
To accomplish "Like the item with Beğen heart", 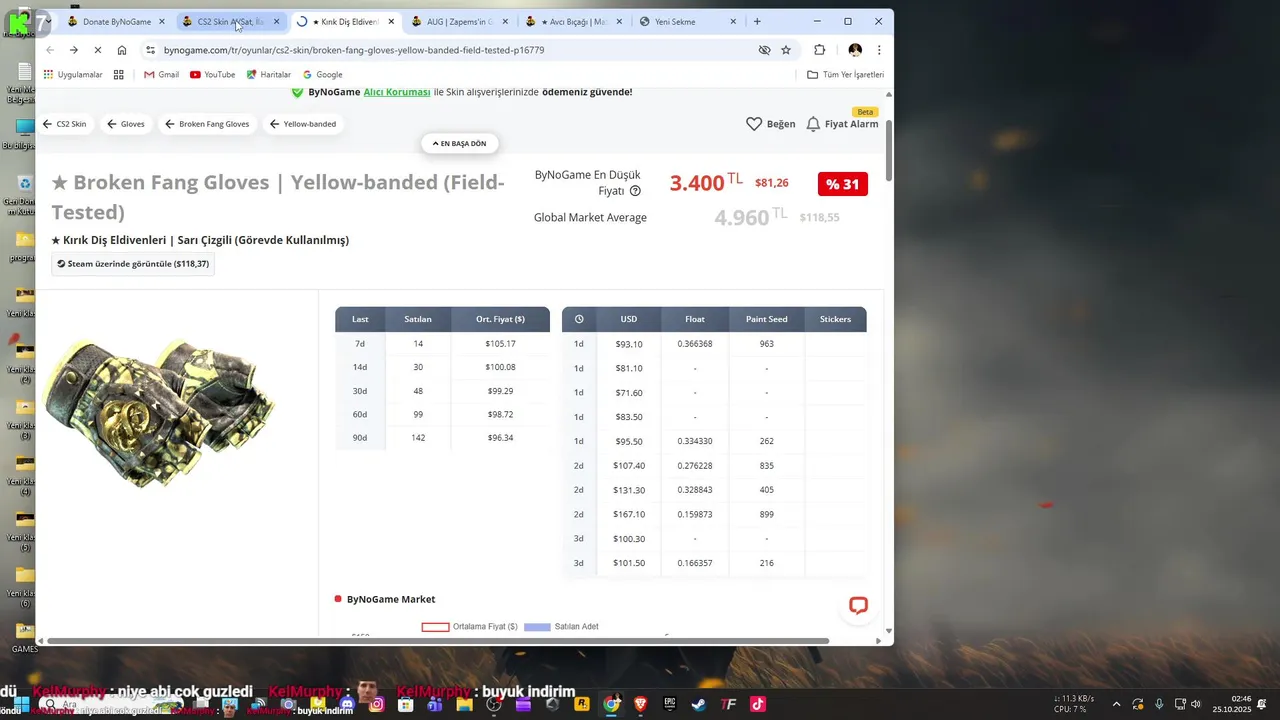I will 770,124.
